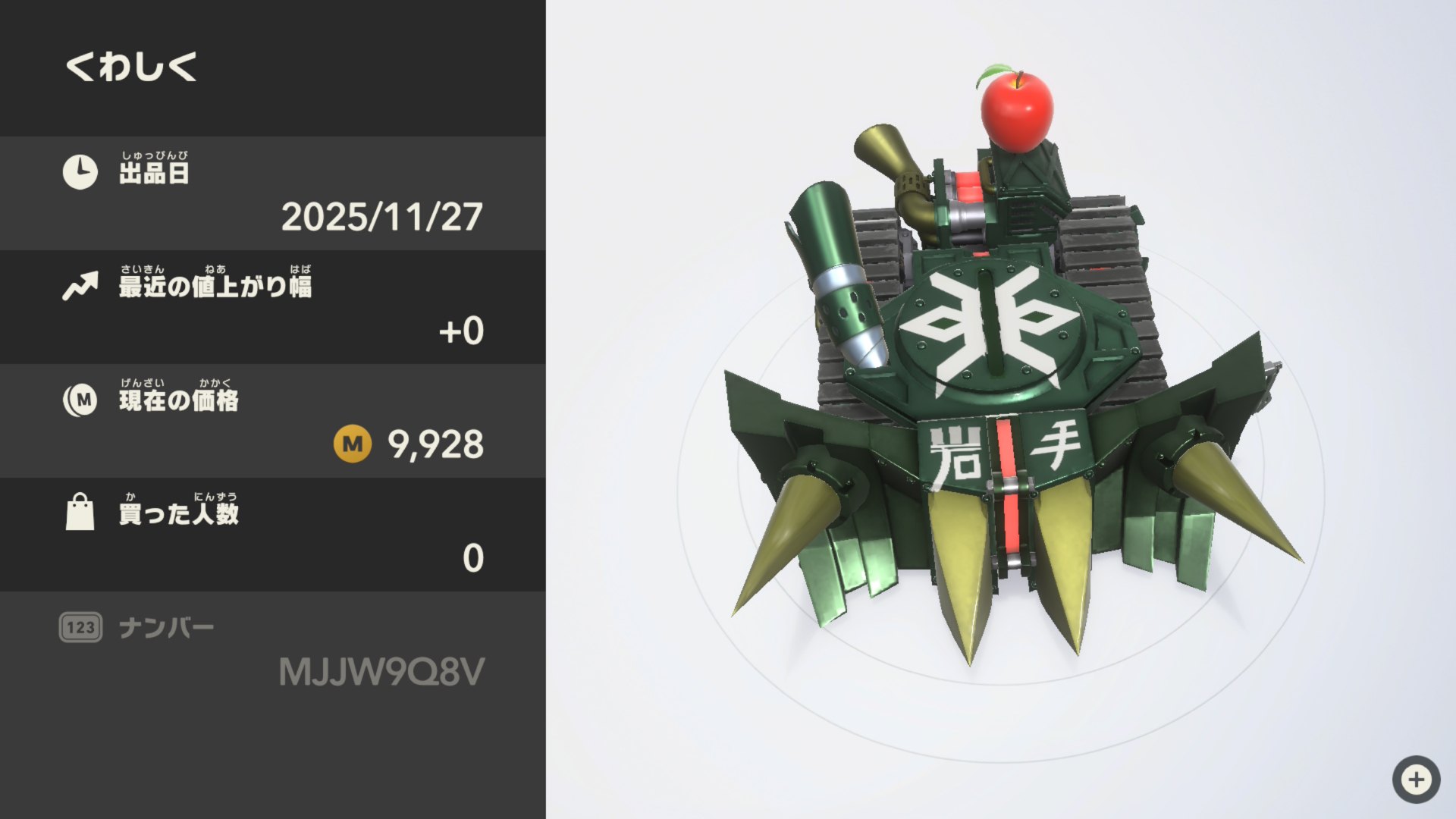Select the 出品日 listing date row
The image size is (1456, 819).
273,193
